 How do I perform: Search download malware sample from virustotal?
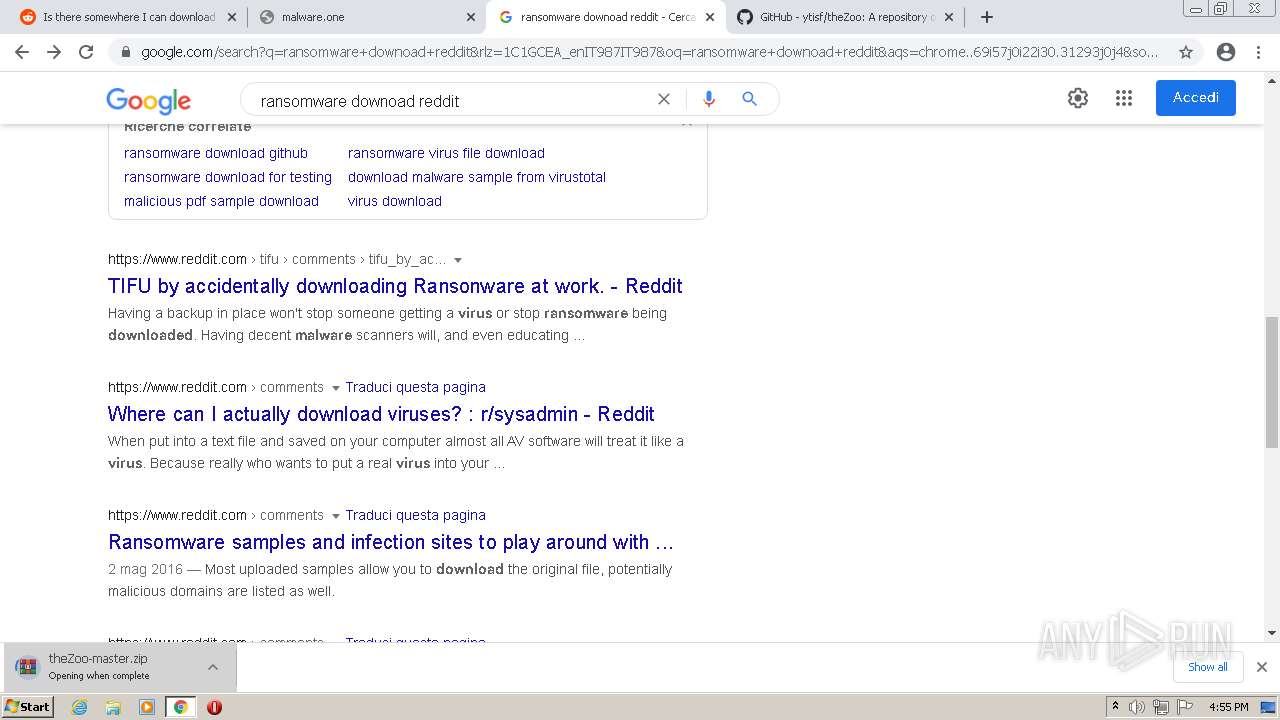477,177
